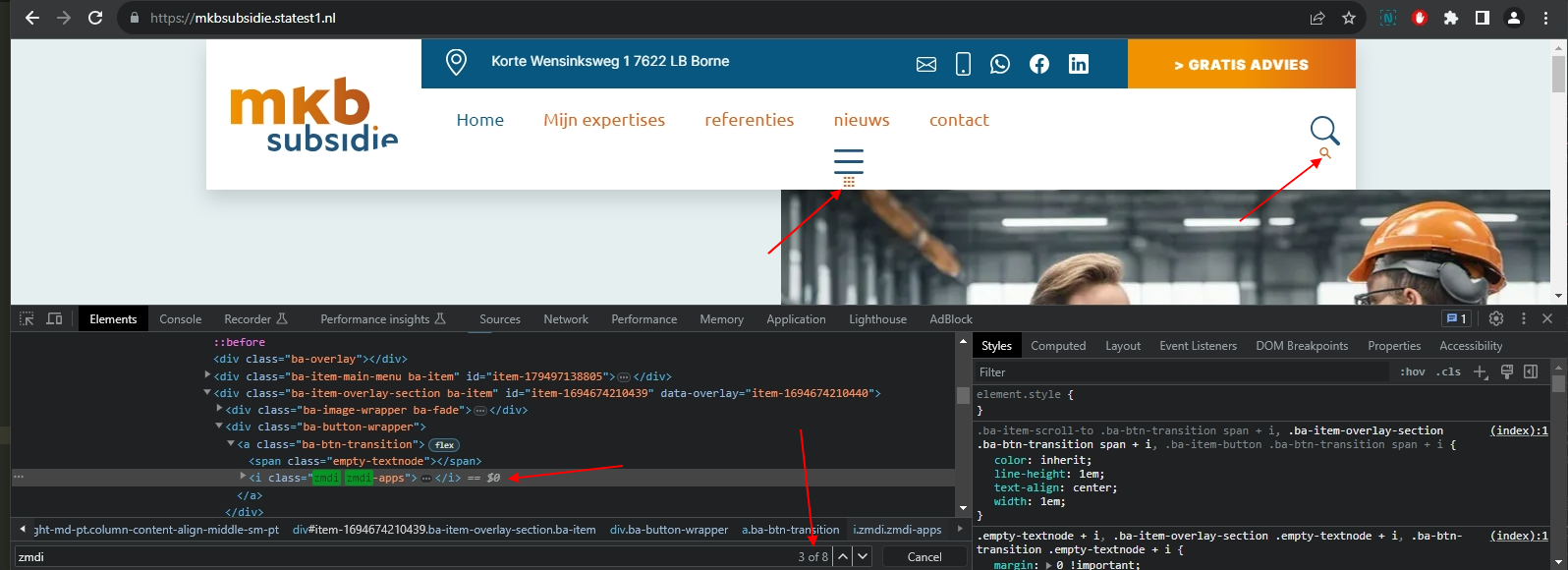Switch to the Network tab
This screenshot has height=570, width=1568.
(x=566, y=319)
